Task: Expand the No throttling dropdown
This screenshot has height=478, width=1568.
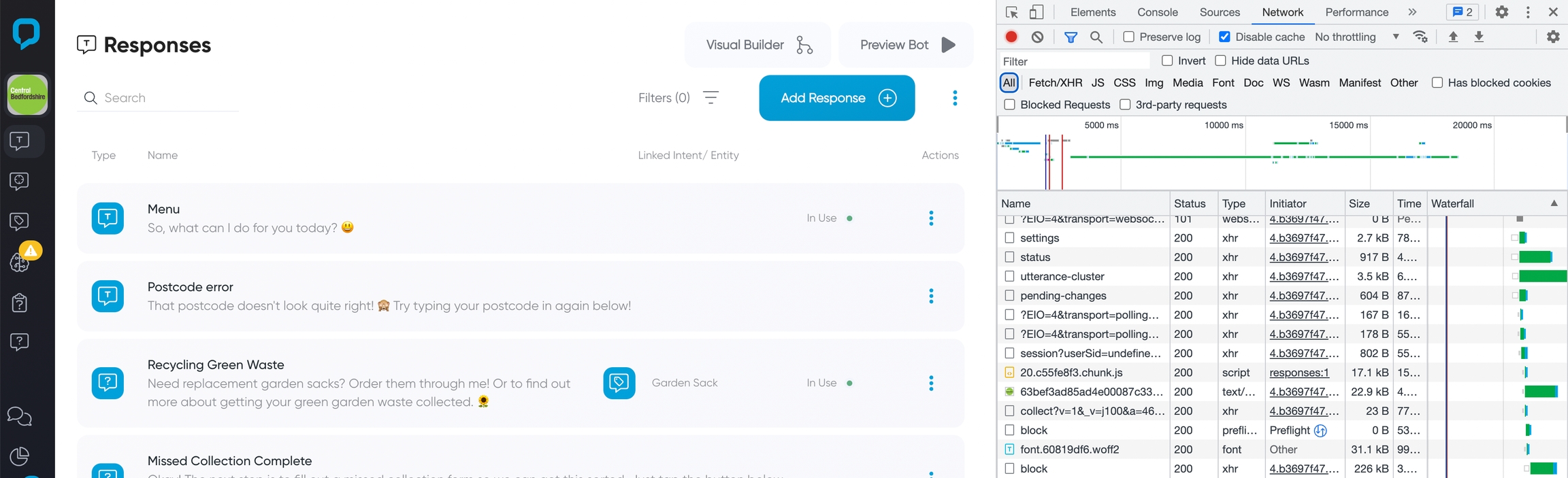Action: [x=1357, y=37]
